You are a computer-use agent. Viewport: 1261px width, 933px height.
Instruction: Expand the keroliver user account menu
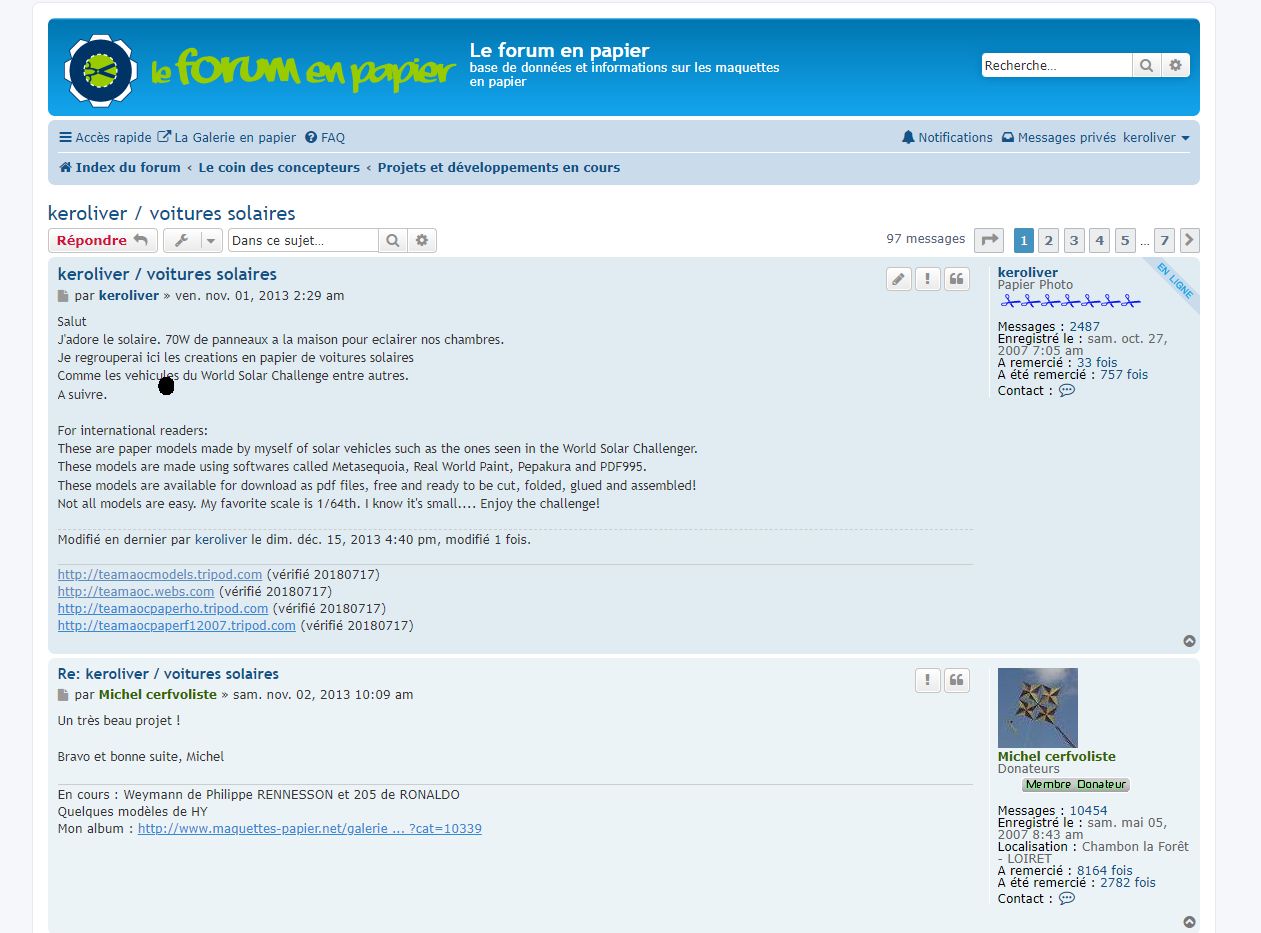pyautogui.click(x=1156, y=138)
